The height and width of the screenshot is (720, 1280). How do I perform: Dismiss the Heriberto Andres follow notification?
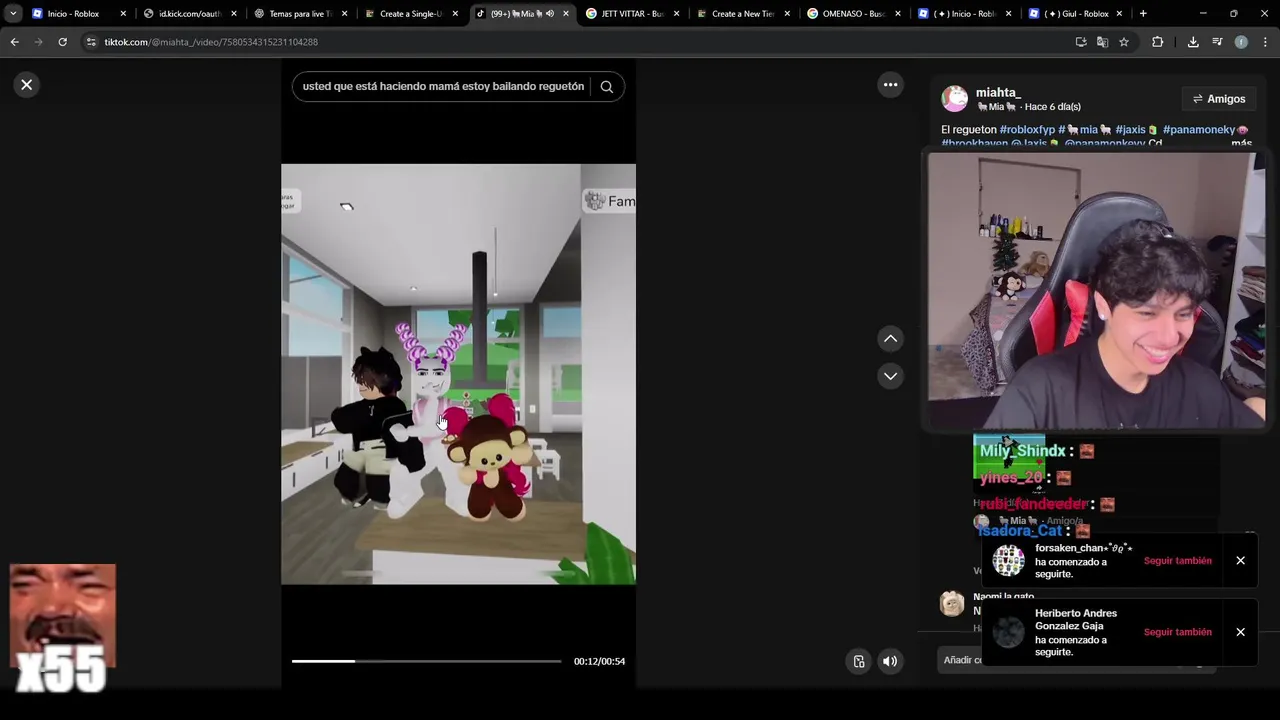1240,632
